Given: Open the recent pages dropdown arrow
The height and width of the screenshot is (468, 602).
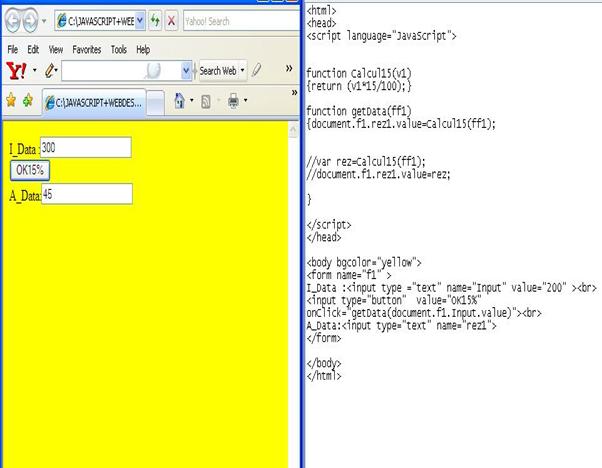Looking at the screenshot, I should [x=44, y=21].
